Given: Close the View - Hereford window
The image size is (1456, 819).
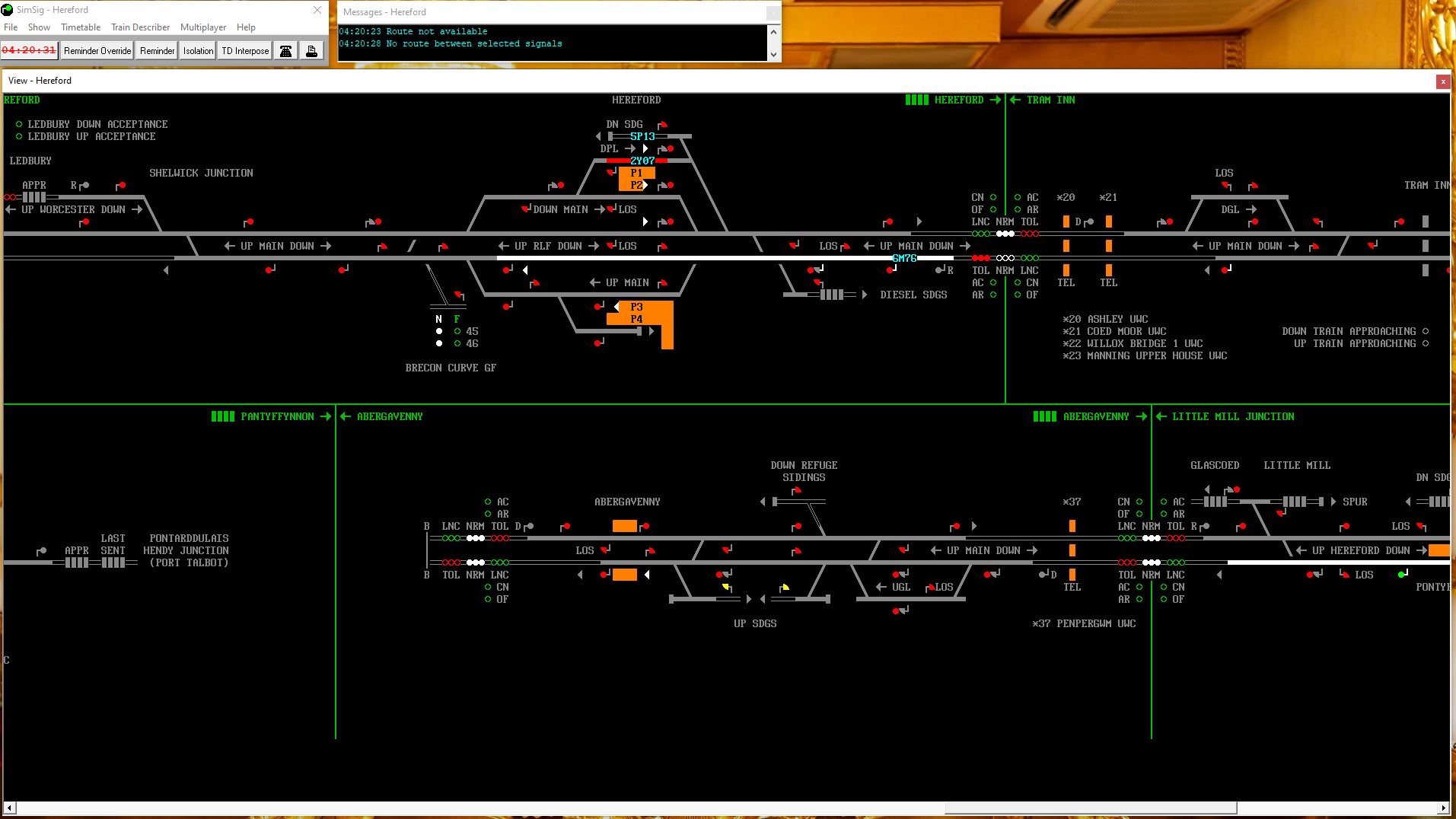Looking at the screenshot, I should click(x=1442, y=81).
